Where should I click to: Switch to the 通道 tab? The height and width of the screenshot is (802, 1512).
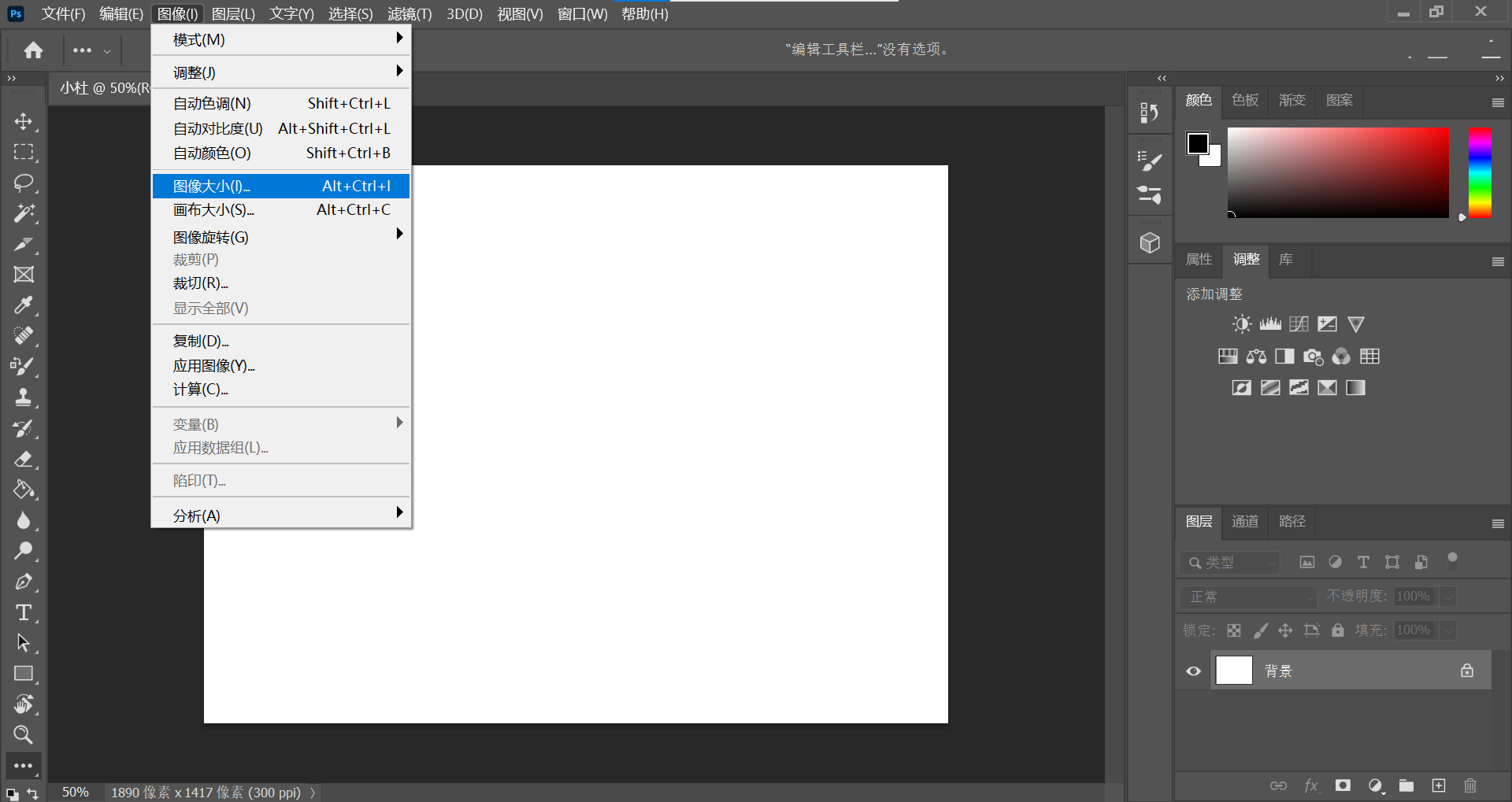tap(1245, 521)
